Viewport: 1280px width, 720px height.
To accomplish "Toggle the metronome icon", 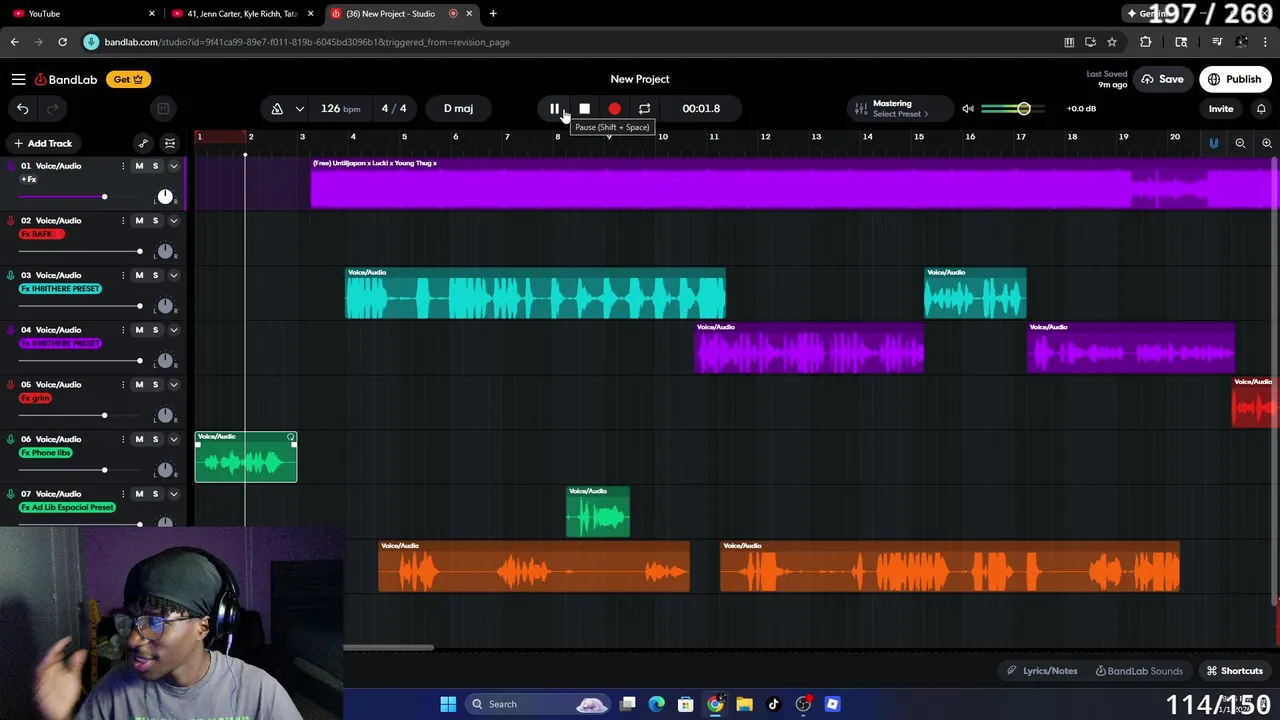I will tap(277, 108).
